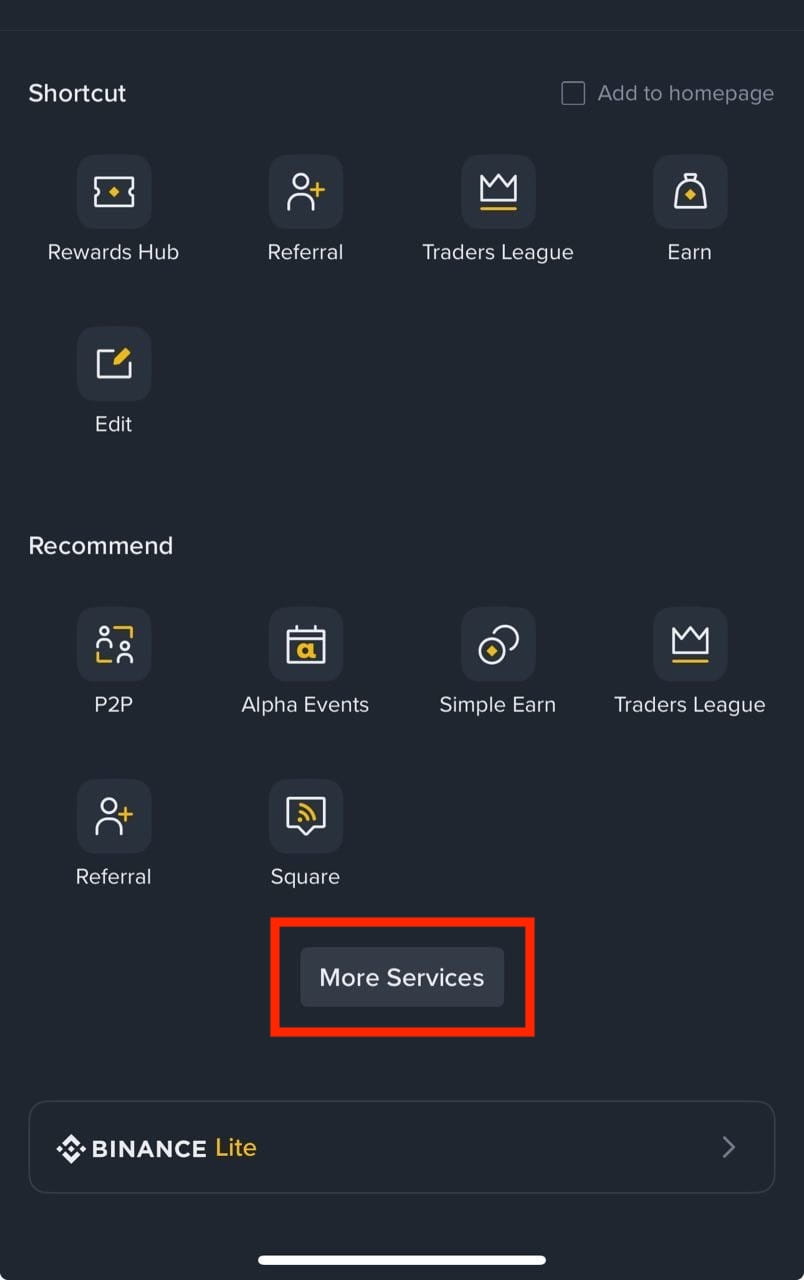Tap the Shortcut section heading
The height and width of the screenshot is (1280, 804).
tap(77, 93)
